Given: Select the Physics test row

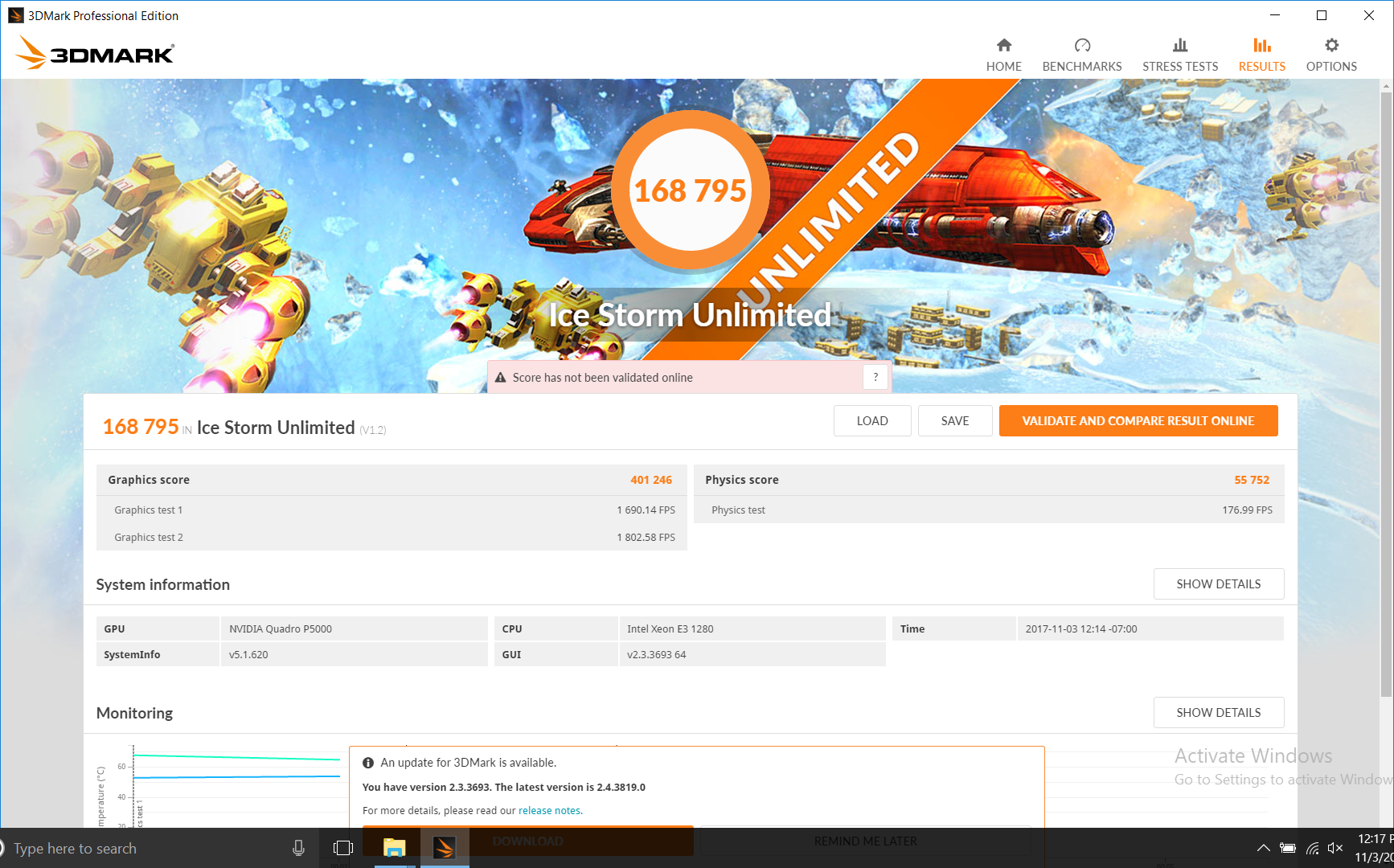Looking at the screenshot, I should pyautogui.click(x=989, y=510).
